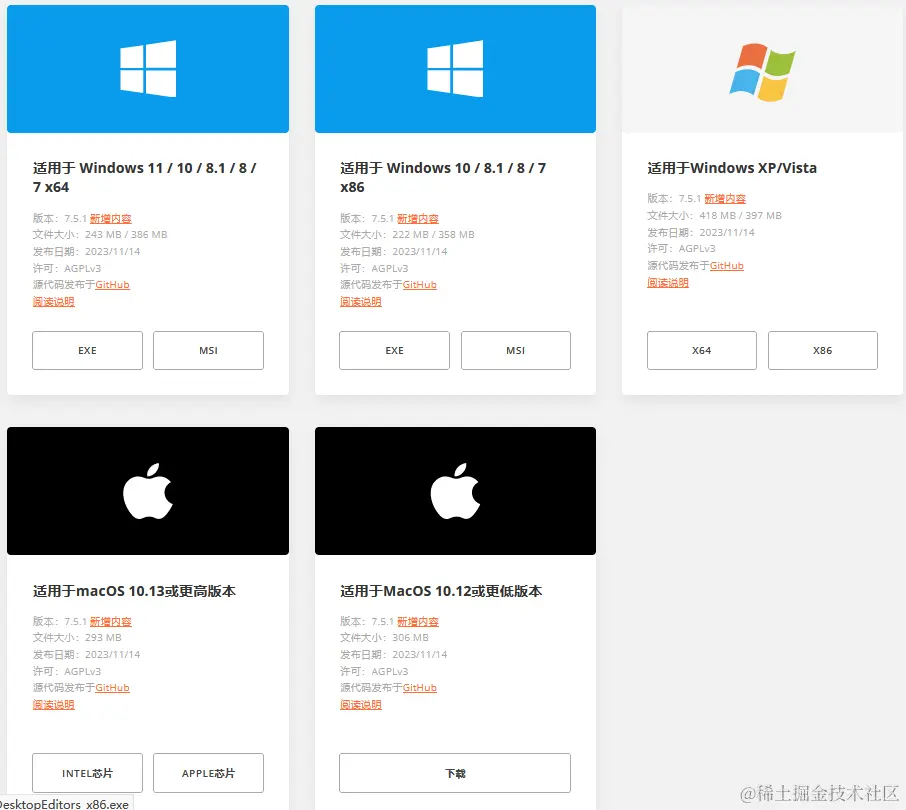The height and width of the screenshot is (810, 906).
Task: Download EXE for Windows 11 x64
Action: (87, 350)
